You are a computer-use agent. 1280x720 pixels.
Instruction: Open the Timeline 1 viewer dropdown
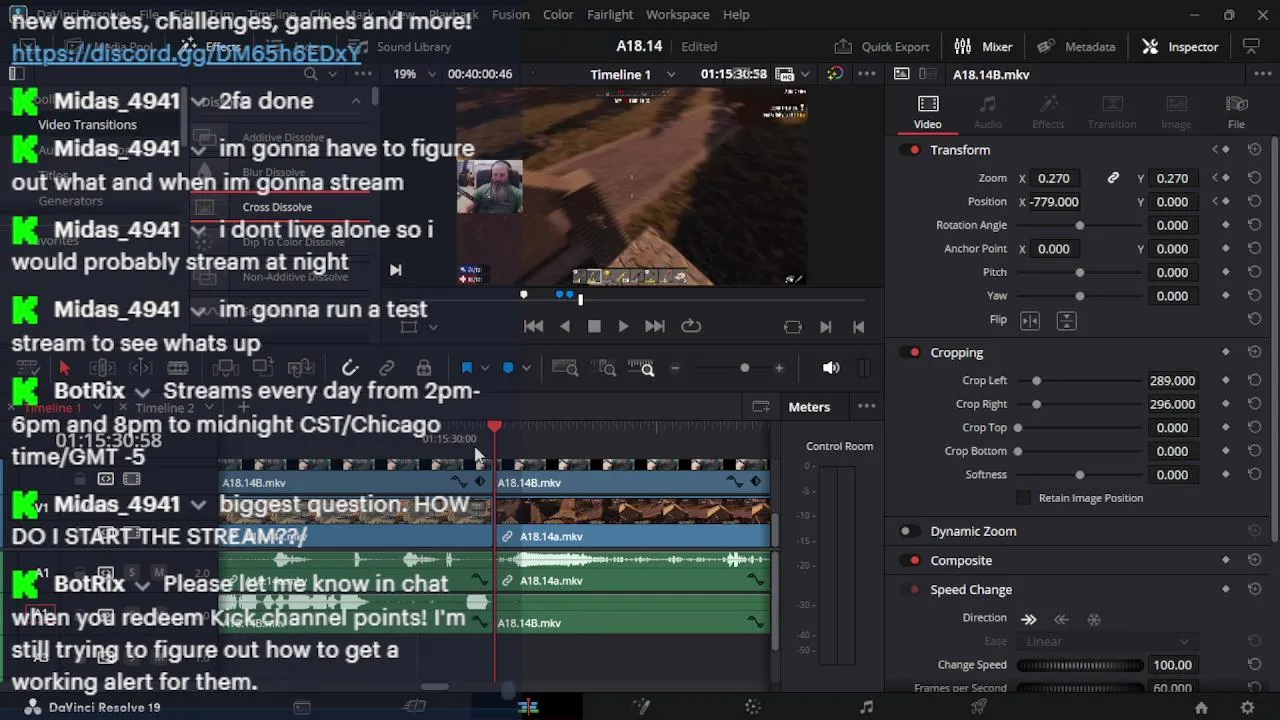(671, 74)
